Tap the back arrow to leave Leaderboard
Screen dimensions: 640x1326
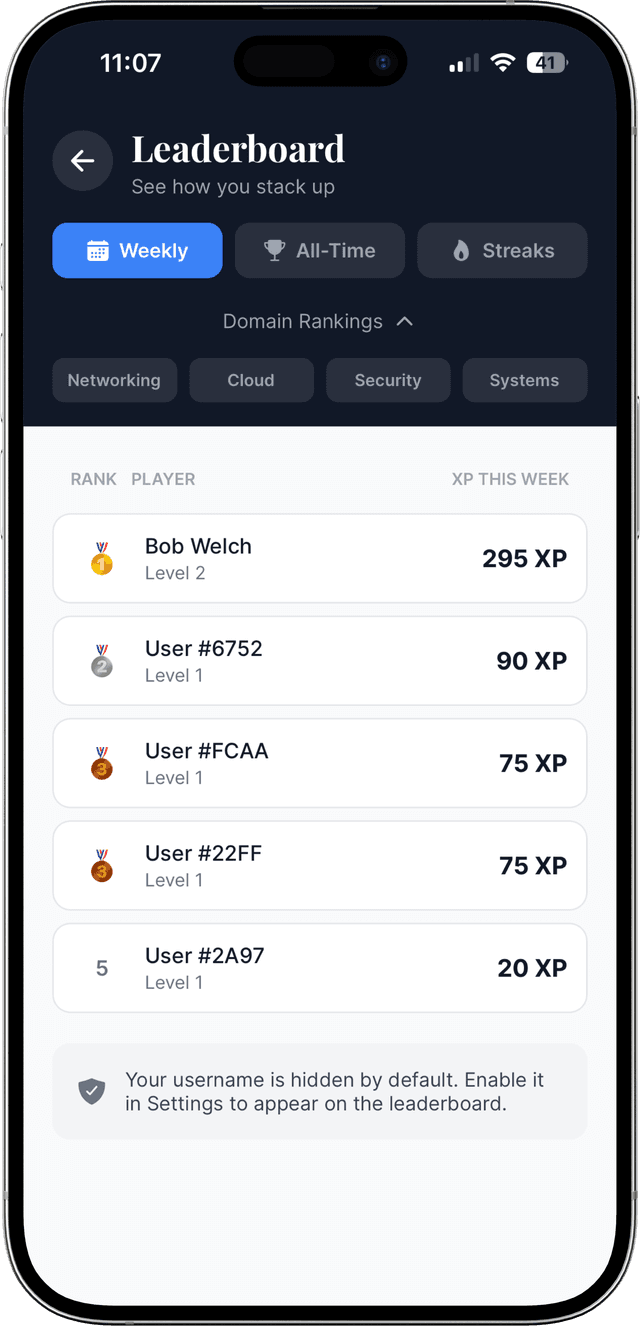(x=82, y=161)
